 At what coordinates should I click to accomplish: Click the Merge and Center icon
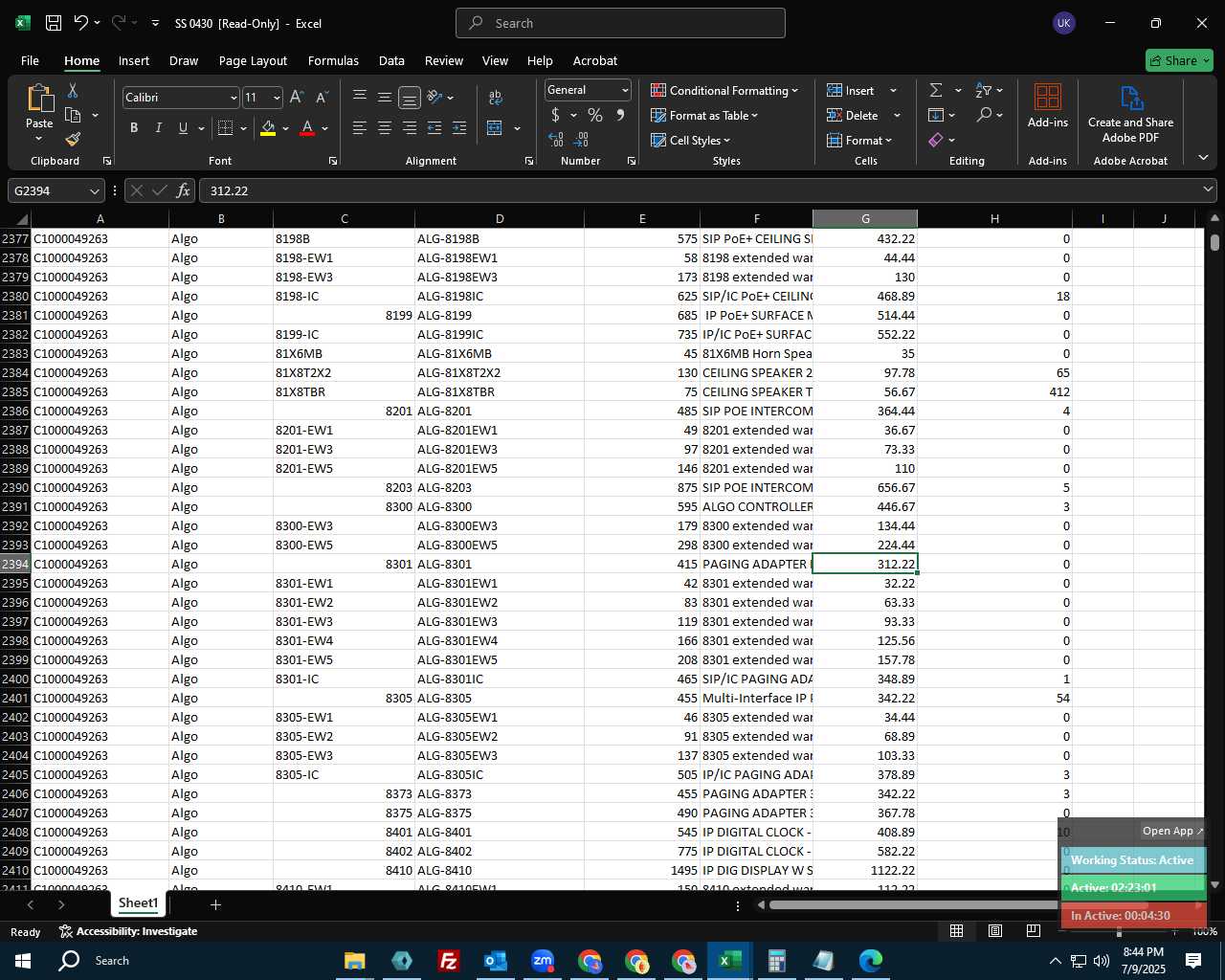495,128
